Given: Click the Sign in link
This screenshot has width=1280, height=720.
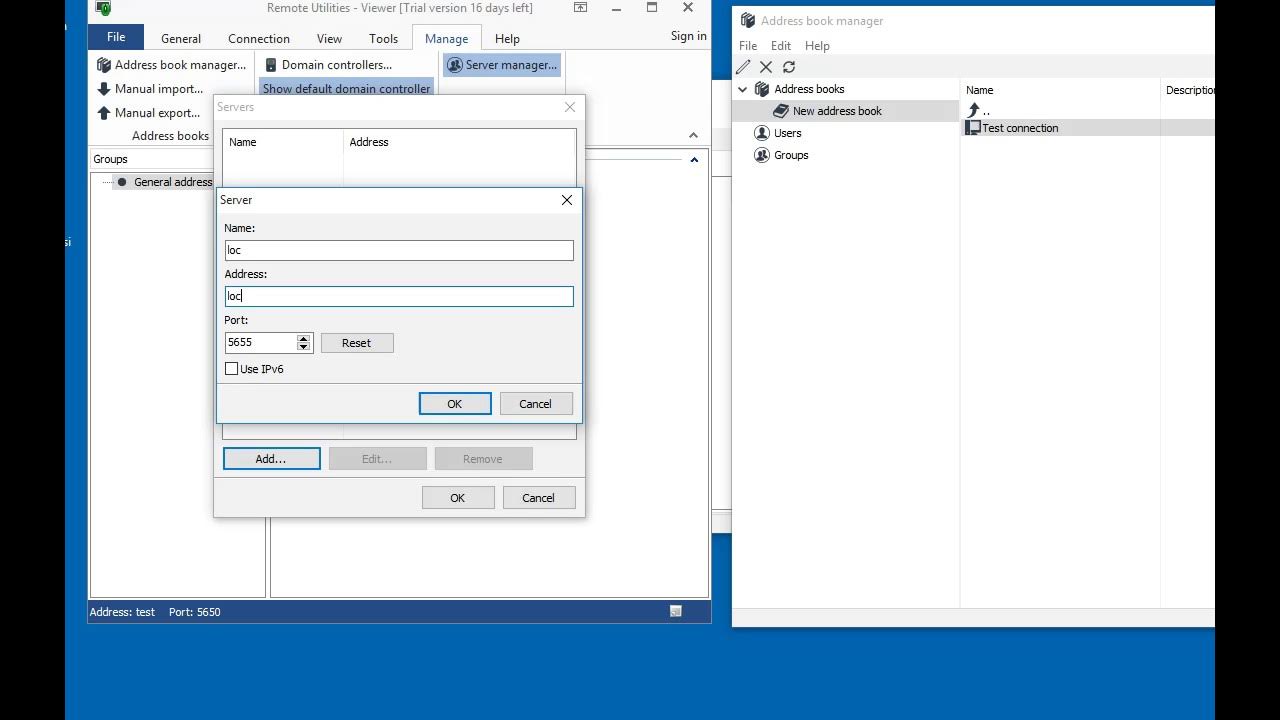Looking at the screenshot, I should [x=688, y=36].
